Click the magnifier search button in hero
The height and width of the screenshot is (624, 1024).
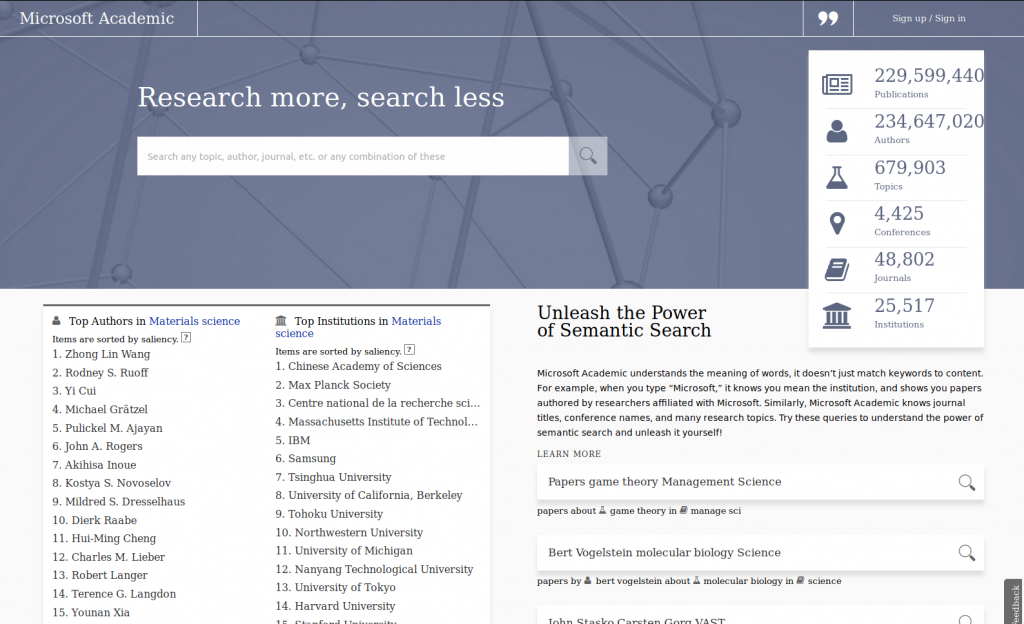point(588,156)
